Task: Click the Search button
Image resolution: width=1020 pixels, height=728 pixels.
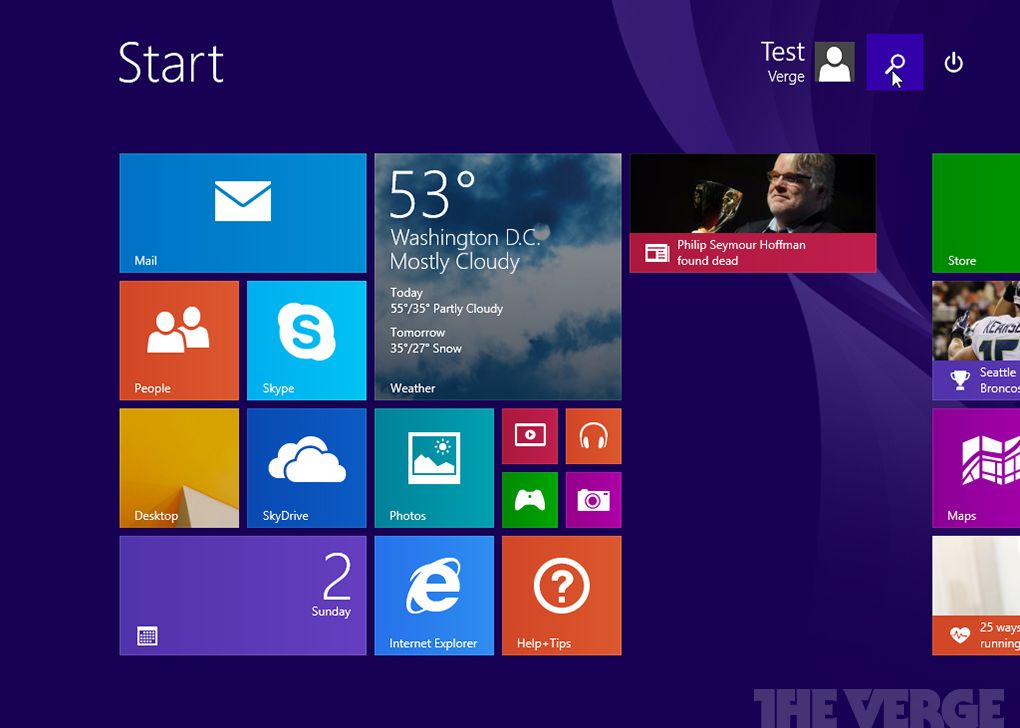Action: coord(894,62)
